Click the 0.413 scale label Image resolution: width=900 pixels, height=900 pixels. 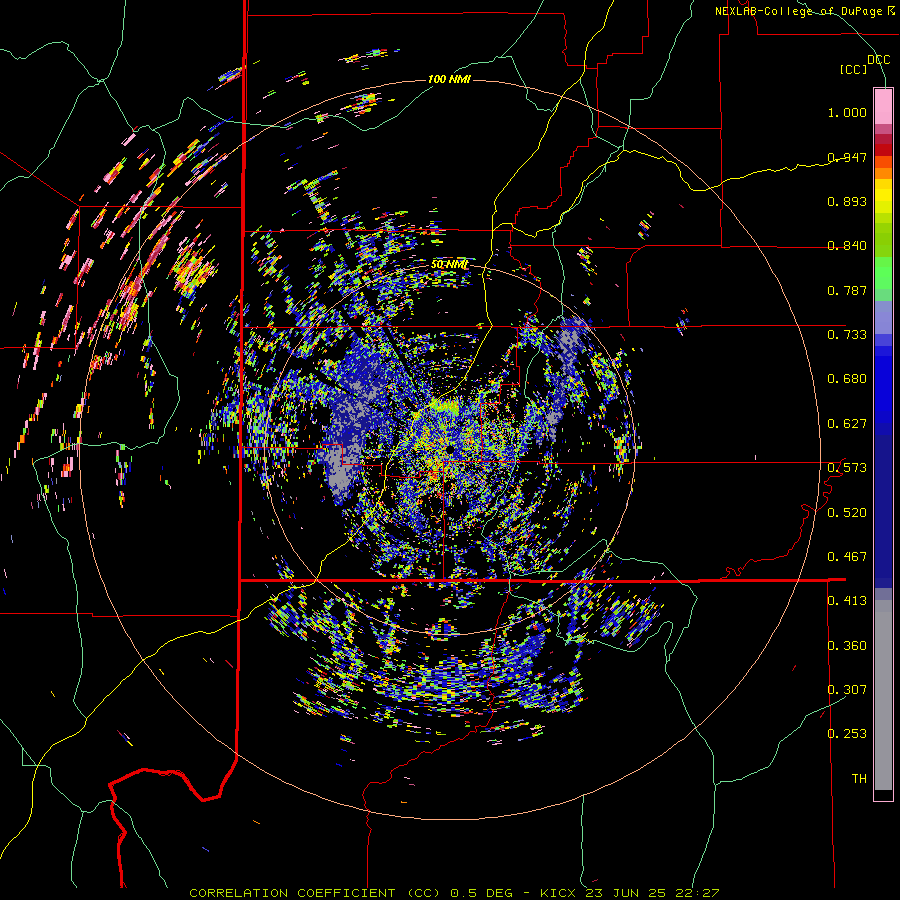pyautogui.click(x=847, y=601)
